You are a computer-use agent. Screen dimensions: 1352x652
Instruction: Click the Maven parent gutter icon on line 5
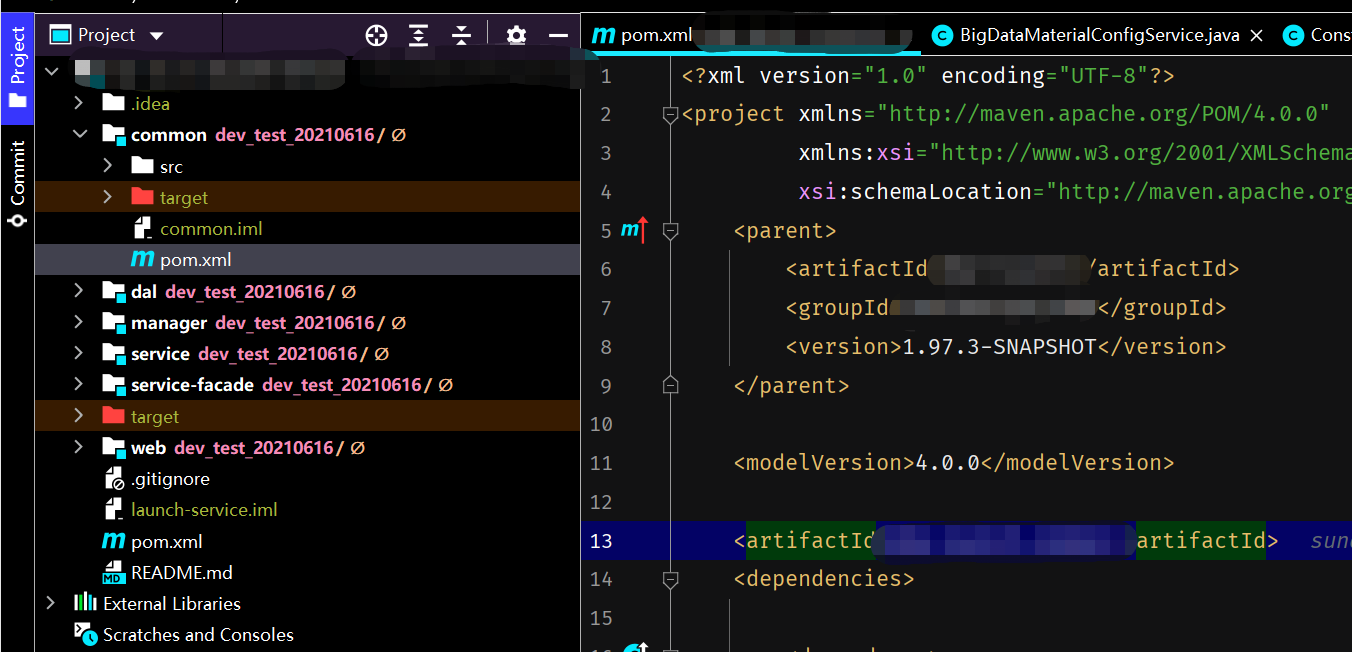click(634, 231)
